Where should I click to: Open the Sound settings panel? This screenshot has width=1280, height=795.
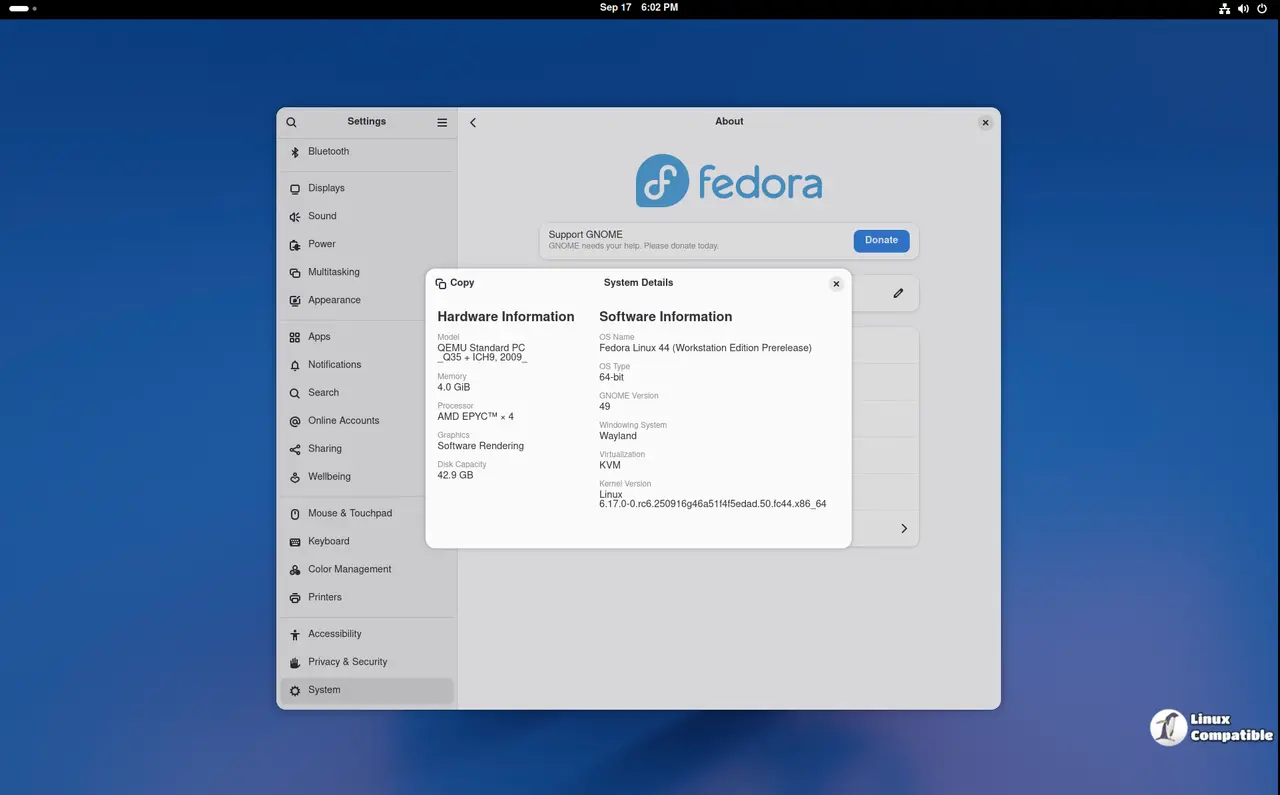click(x=322, y=216)
